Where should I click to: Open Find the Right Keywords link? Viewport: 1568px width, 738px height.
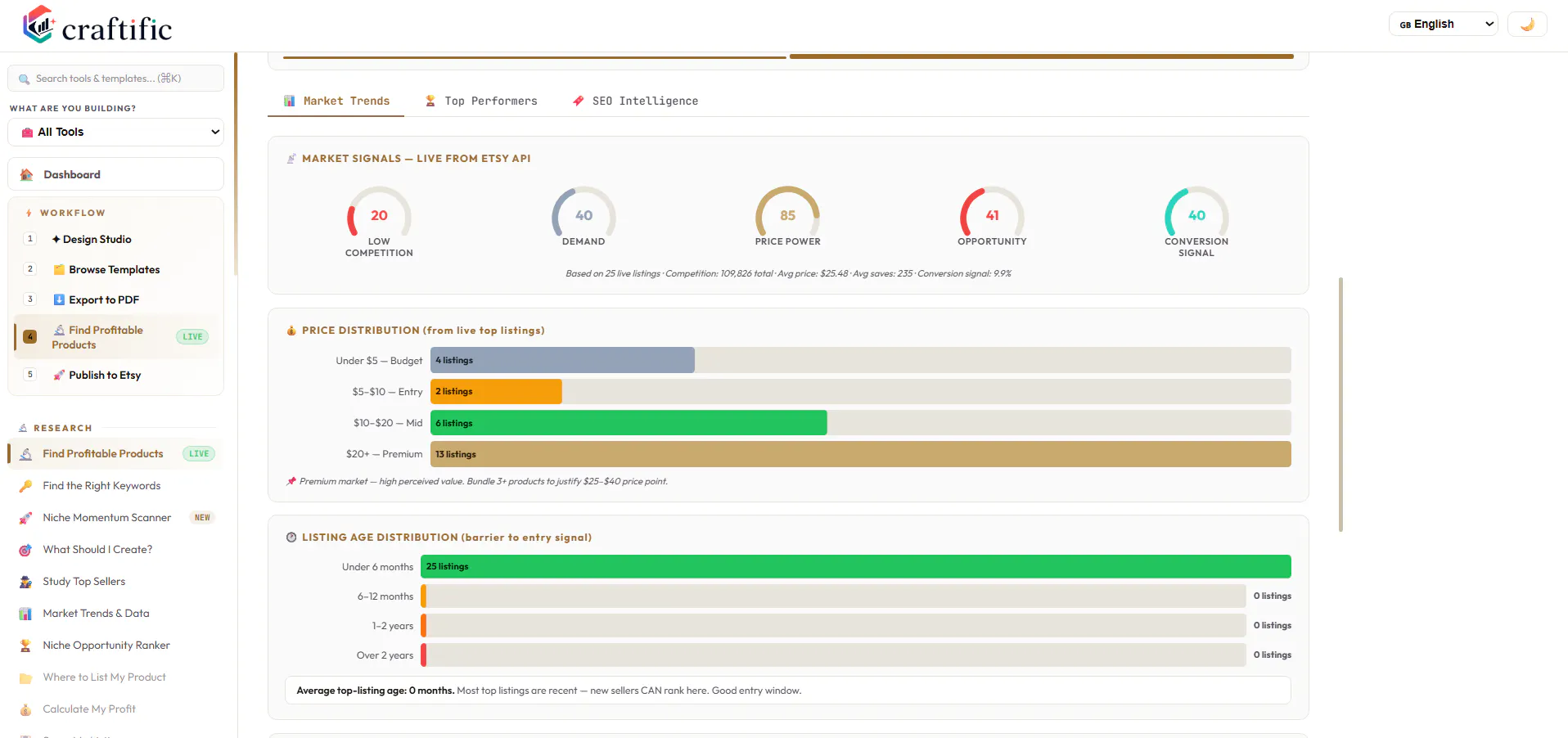click(x=101, y=486)
